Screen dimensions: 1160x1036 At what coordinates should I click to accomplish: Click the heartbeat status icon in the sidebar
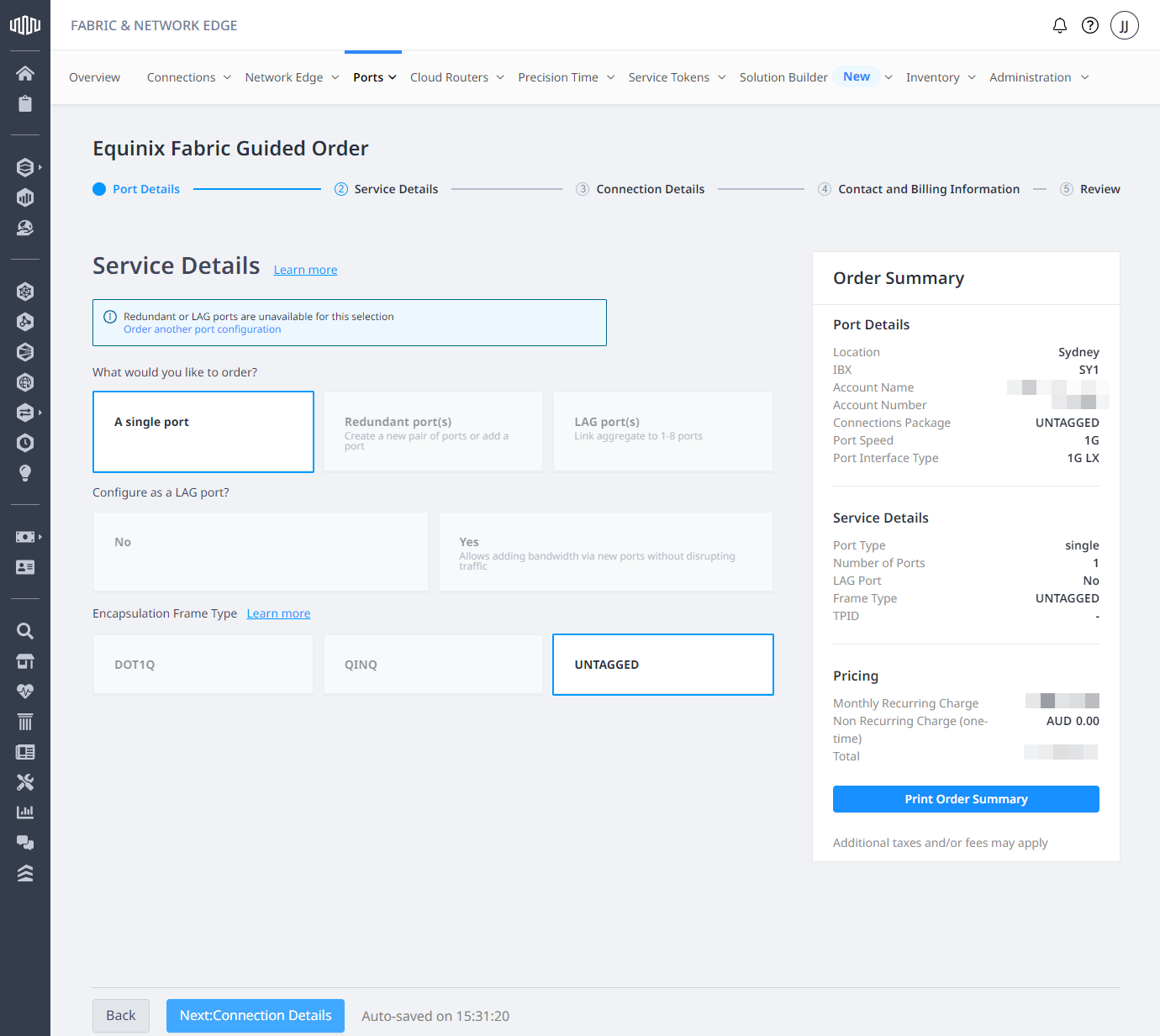(x=25, y=692)
